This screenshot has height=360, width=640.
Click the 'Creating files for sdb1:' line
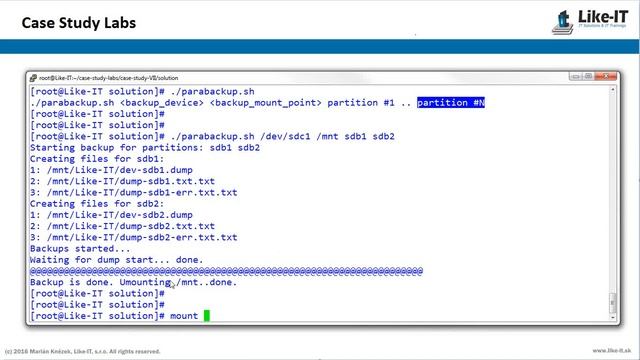pos(97,159)
